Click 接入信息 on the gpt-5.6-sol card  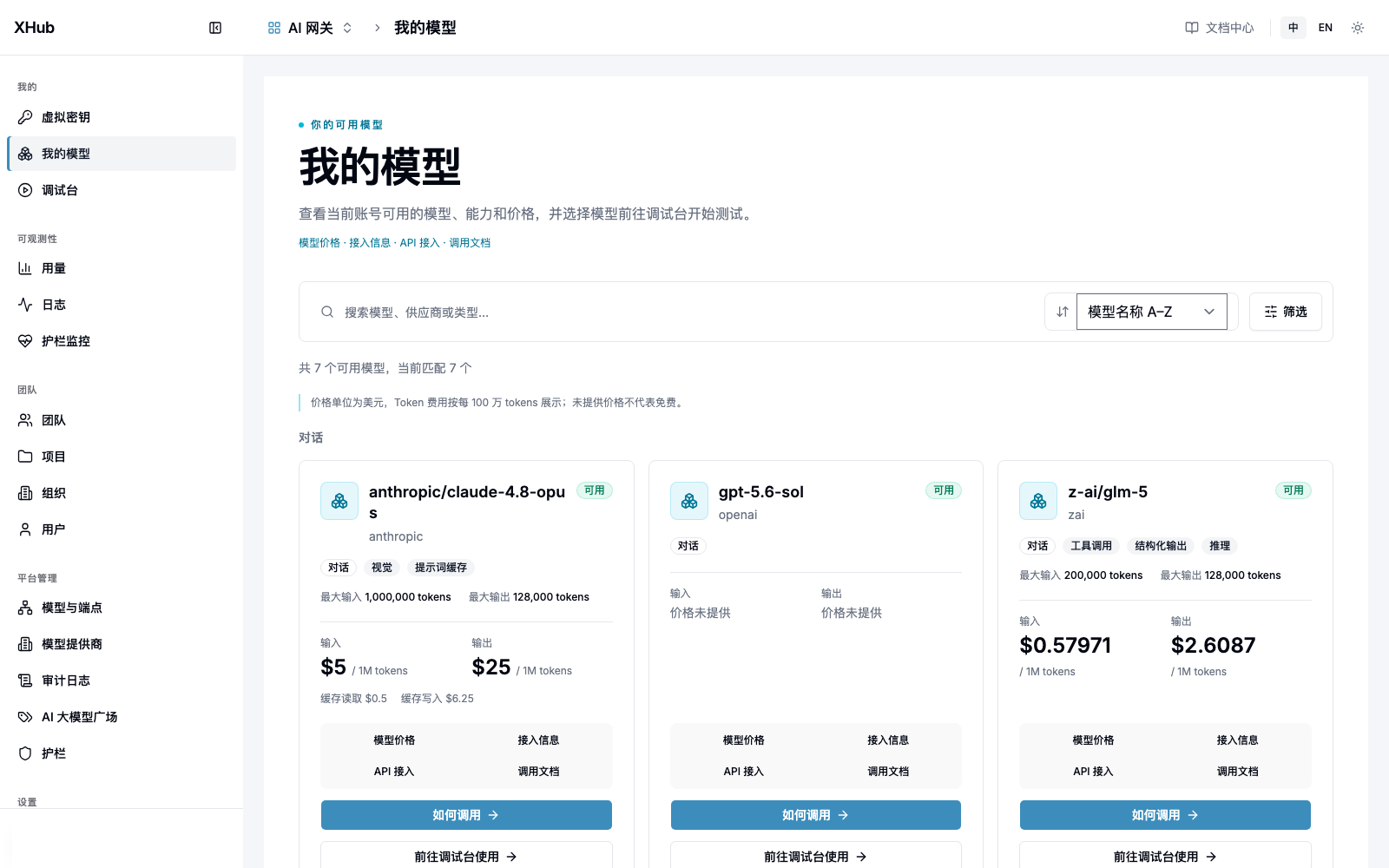(888, 740)
